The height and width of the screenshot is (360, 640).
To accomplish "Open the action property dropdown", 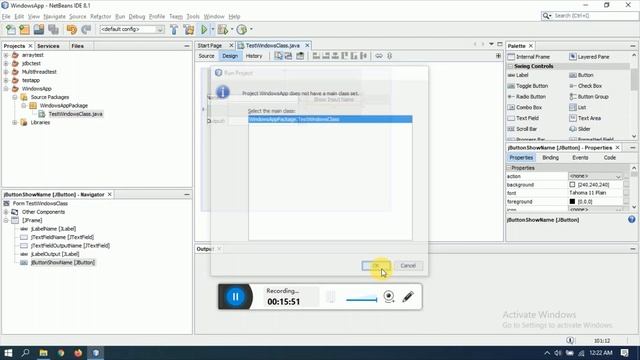I will [618, 176].
